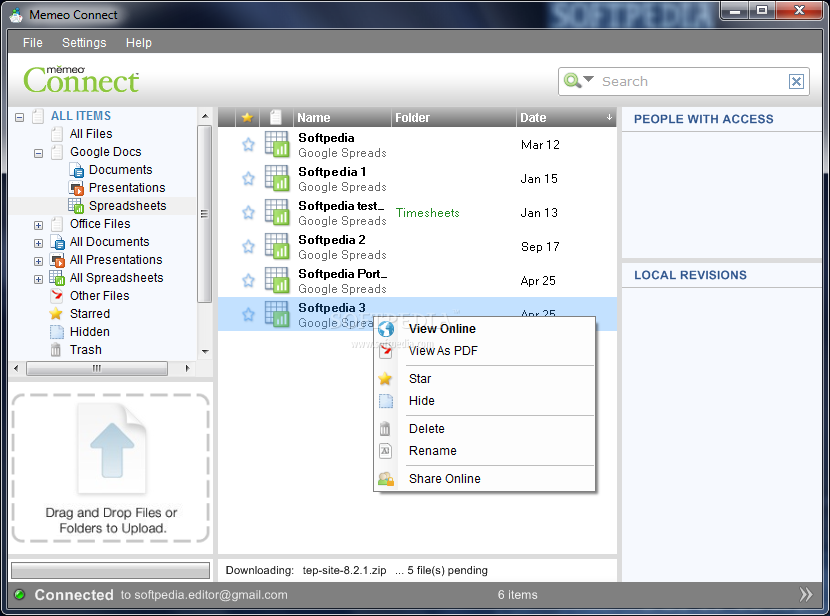The image size is (830, 616).
Task: Click sidebar vertical scrollbar down arrow
Action: (x=205, y=351)
